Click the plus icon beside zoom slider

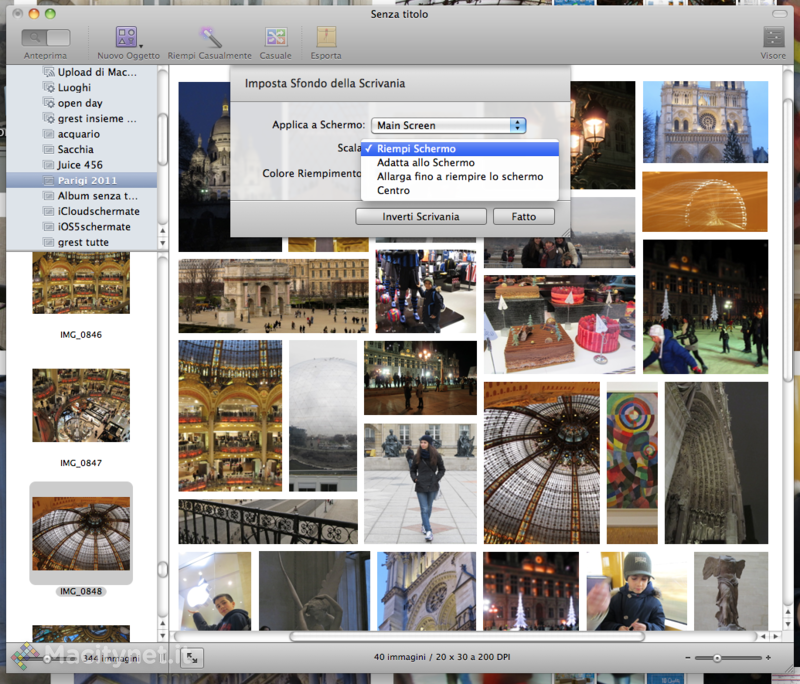(767, 658)
